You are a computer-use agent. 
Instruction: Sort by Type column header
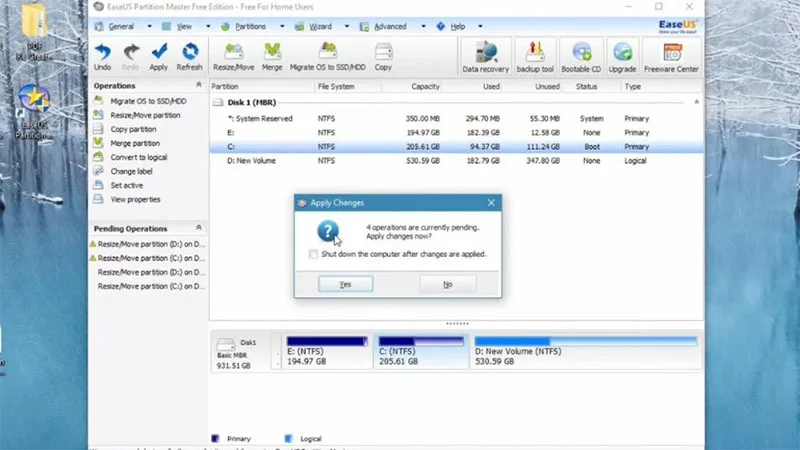pyautogui.click(x=633, y=87)
